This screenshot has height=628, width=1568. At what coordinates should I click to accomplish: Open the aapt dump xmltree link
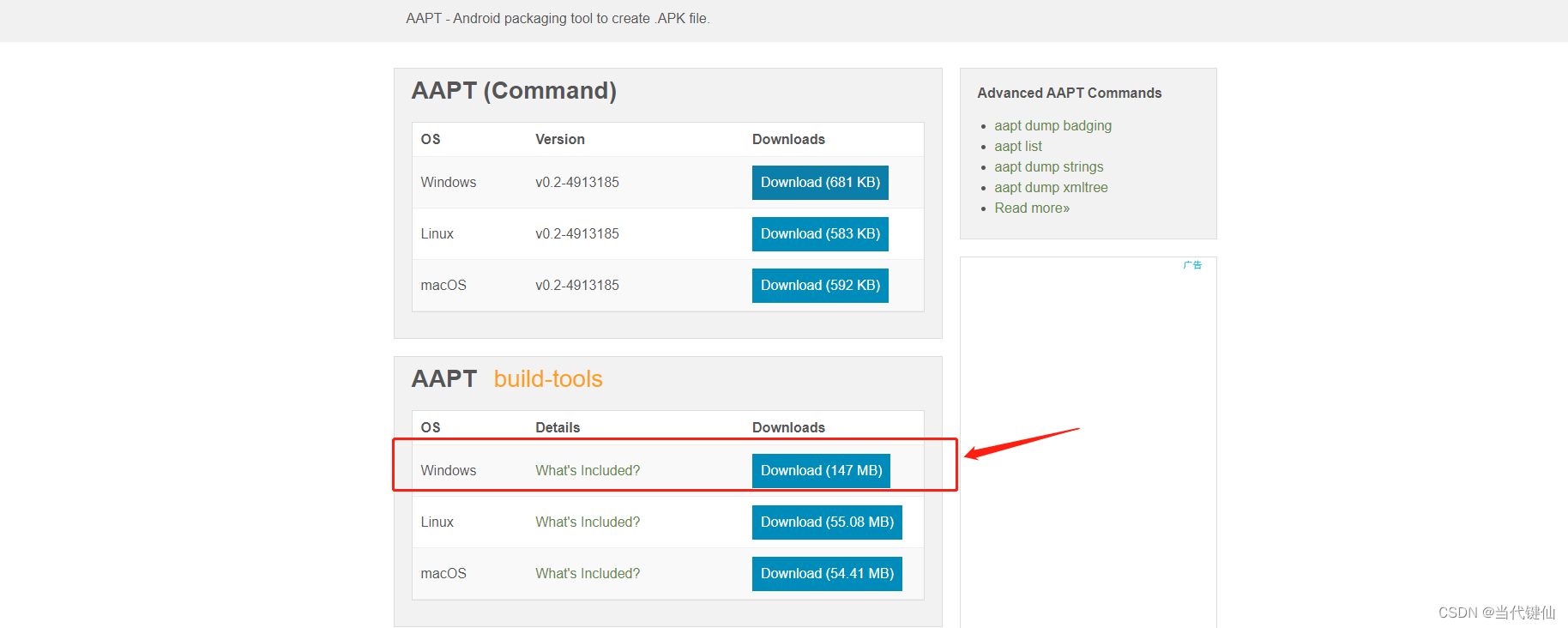point(1051,188)
